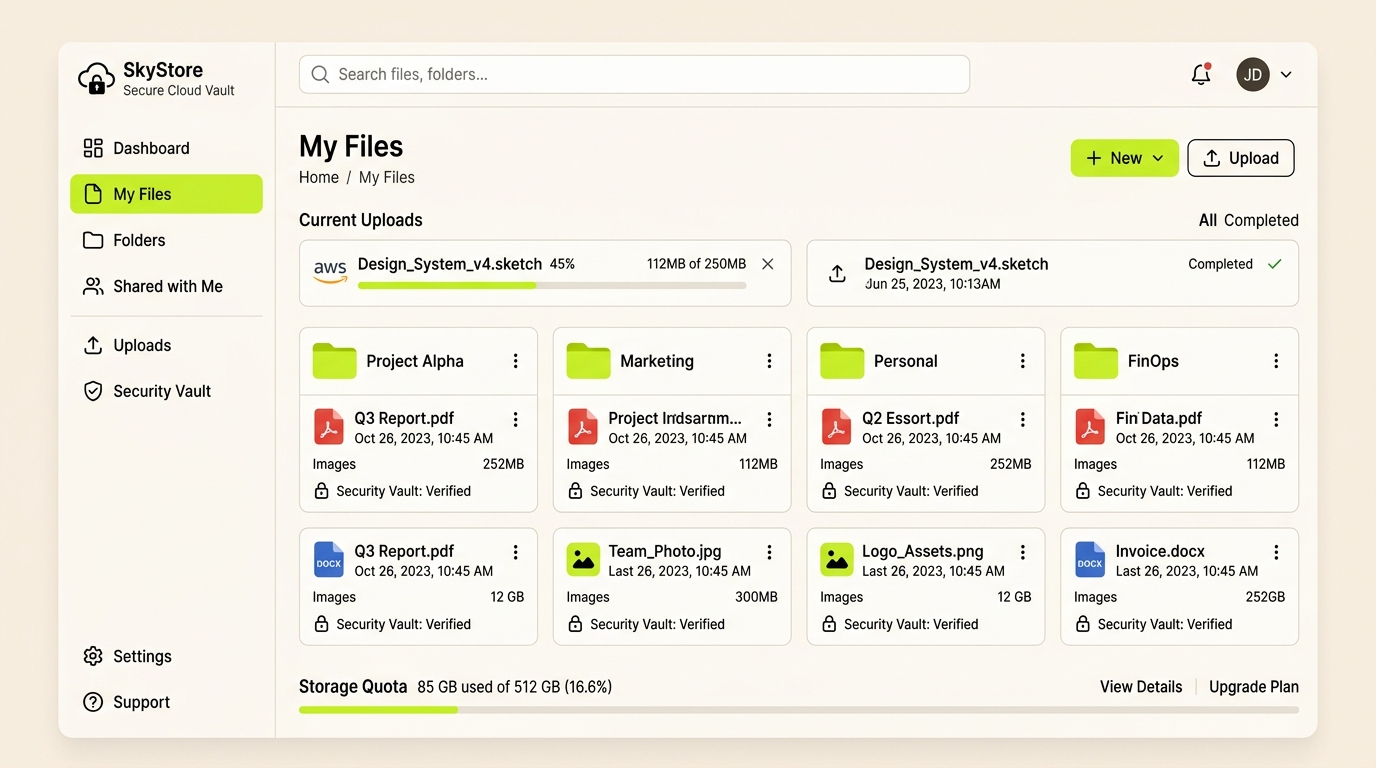Open Shared with Me section

point(166,286)
